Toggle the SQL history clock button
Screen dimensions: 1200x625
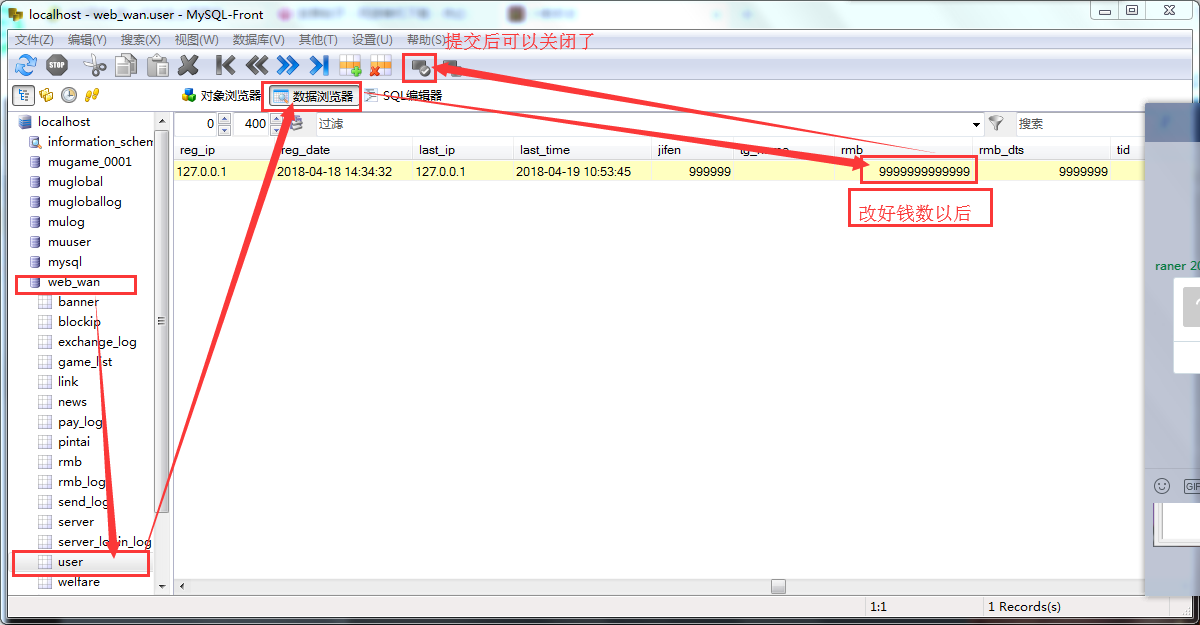click(x=69, y=95)
